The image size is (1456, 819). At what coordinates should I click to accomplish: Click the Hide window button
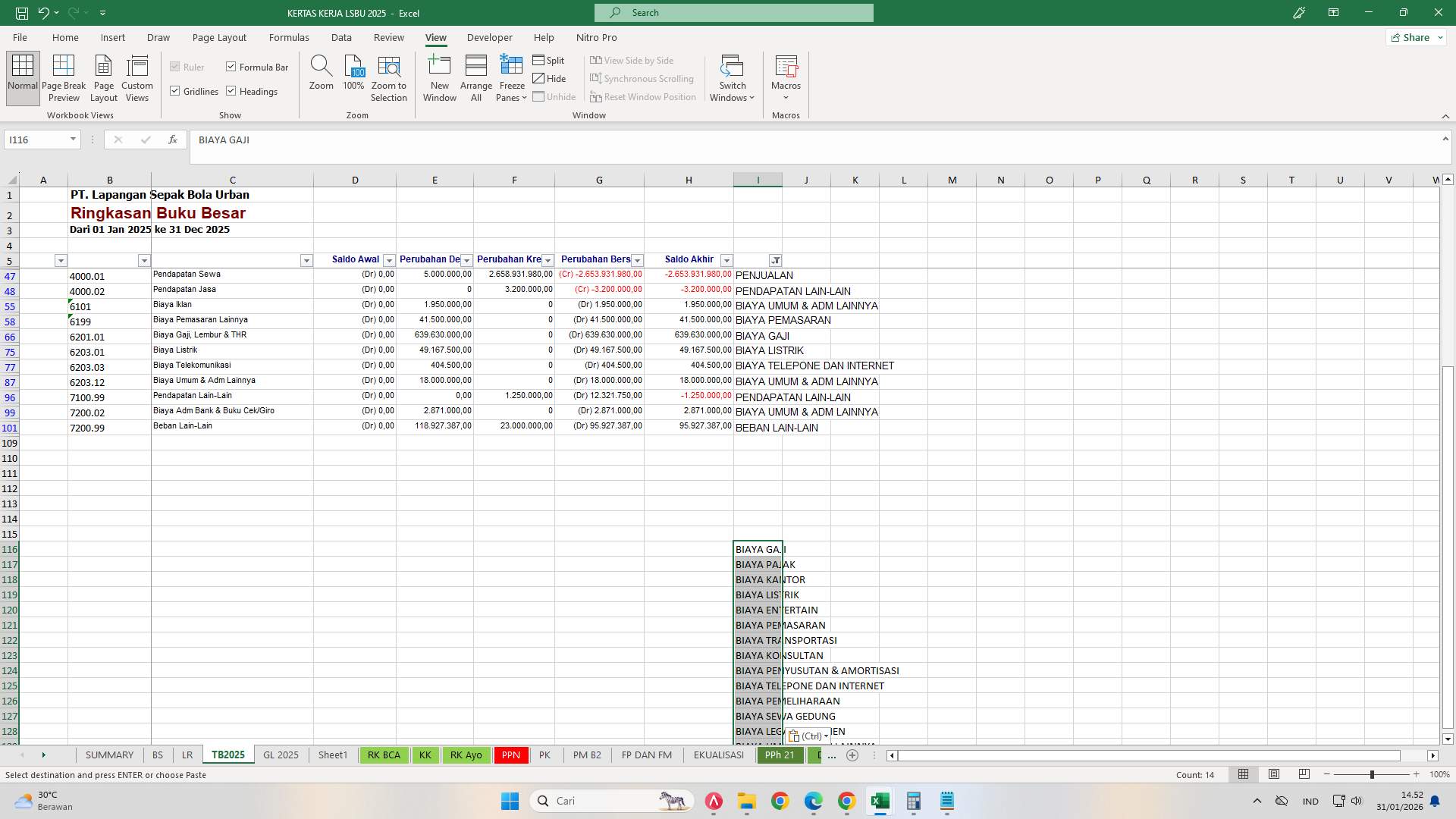(551, 78)
